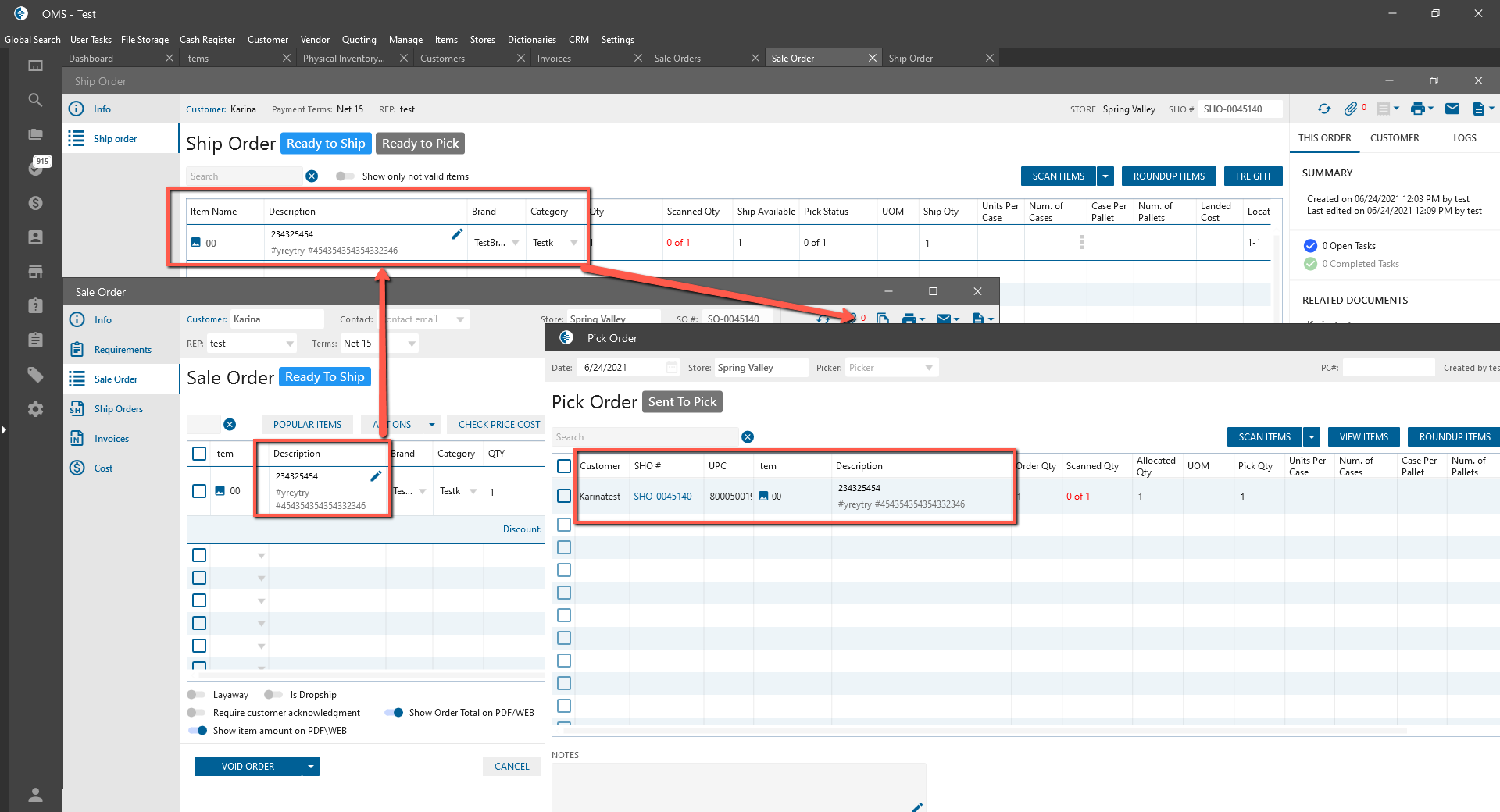
Task: Open the Dictionaries menu
Action: click(x=531, y=40)
